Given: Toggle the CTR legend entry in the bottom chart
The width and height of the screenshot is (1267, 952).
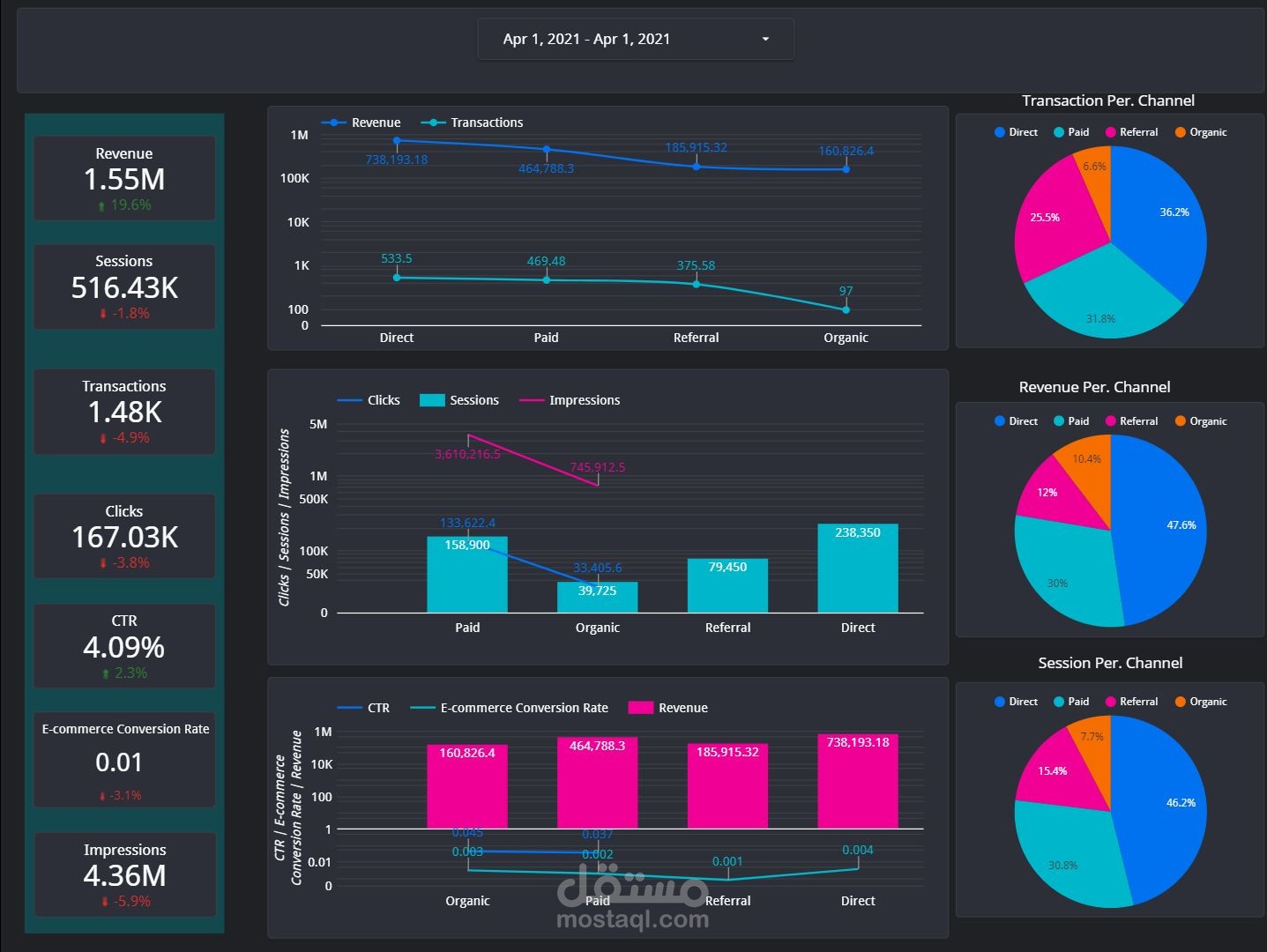Looking at the screenshot, I should click(363, 708).
